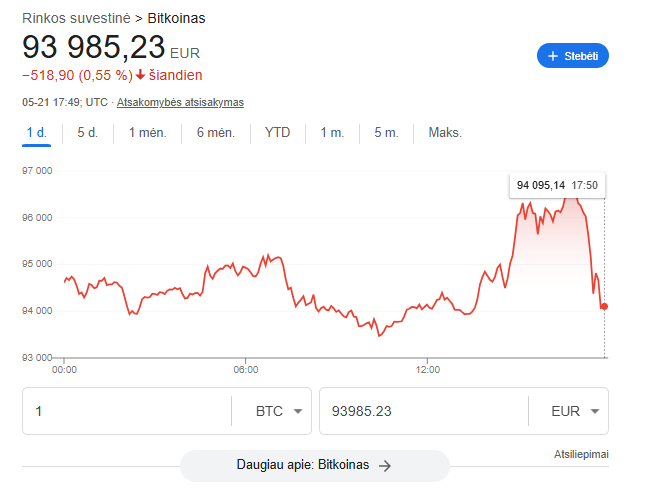Image resolution: width=651 pixels, height=489 pixels.
Task: Click the 00:00 x-axis label
Action: click(x=64, y=369)
